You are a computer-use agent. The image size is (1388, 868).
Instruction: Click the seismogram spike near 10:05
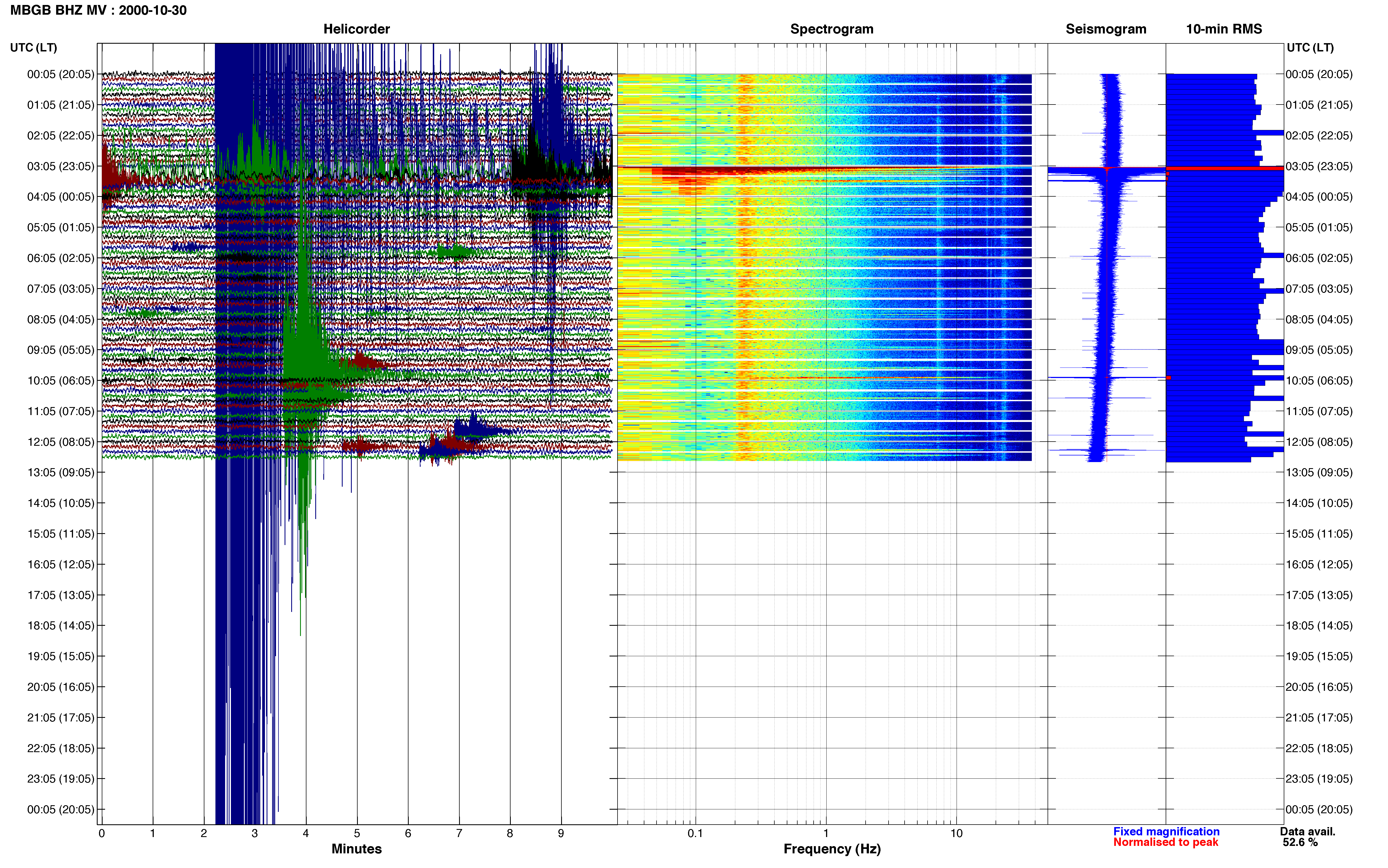(1106, 378)
